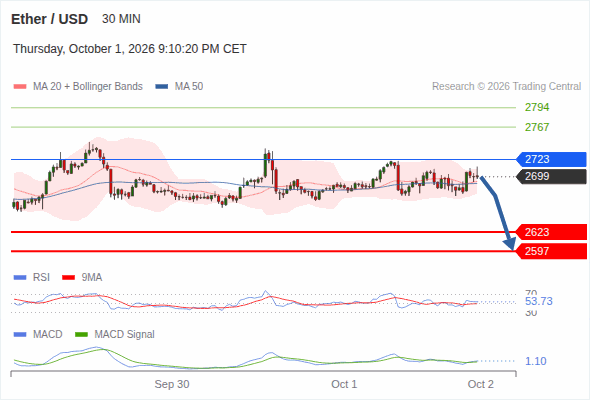The width and height of the screenshot is (590, 400).
Task: Click the 'Oct 2' time axis label
Action: [x=481, y=384]
